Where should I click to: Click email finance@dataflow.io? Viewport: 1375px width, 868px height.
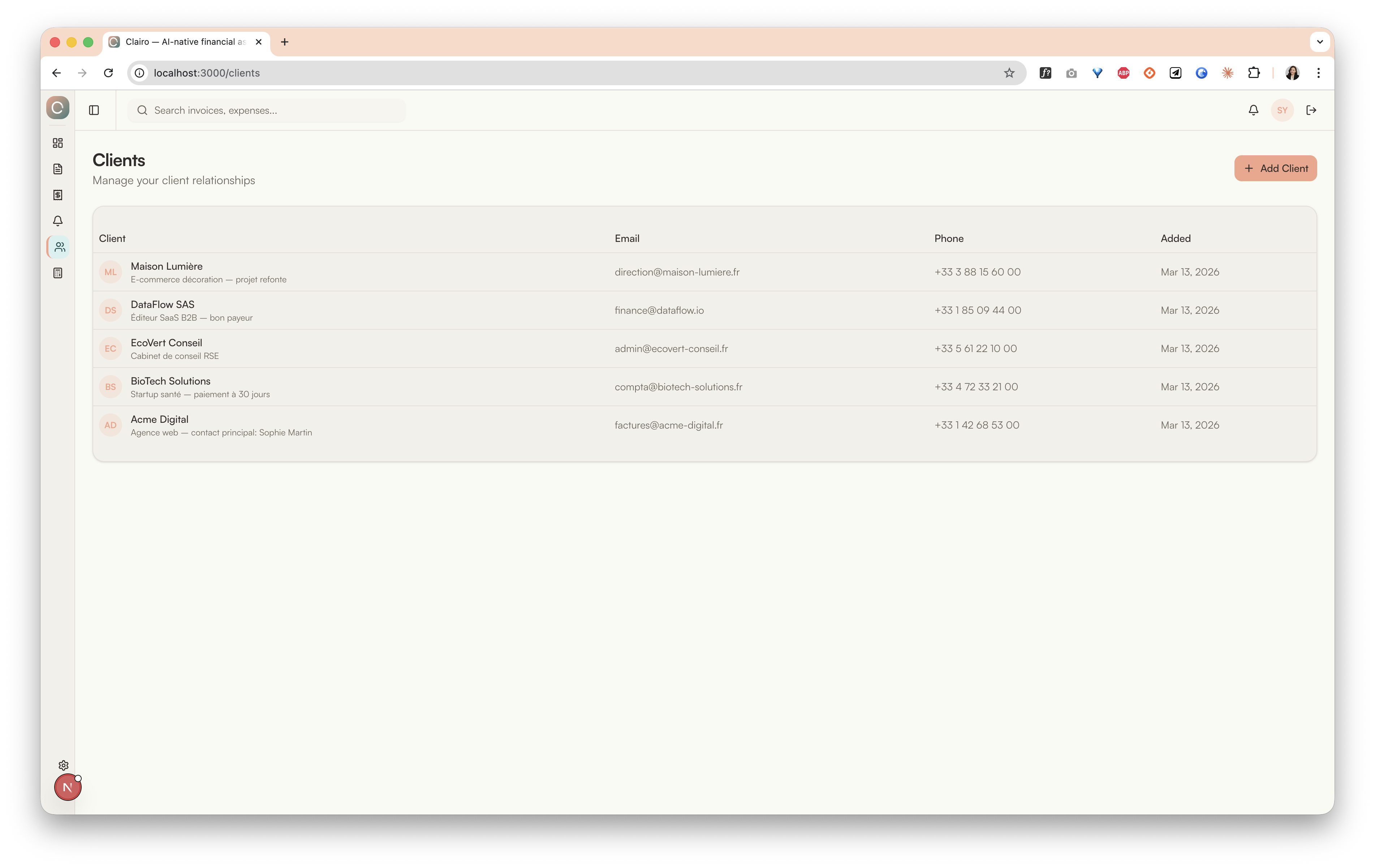(x=659, y=311)
